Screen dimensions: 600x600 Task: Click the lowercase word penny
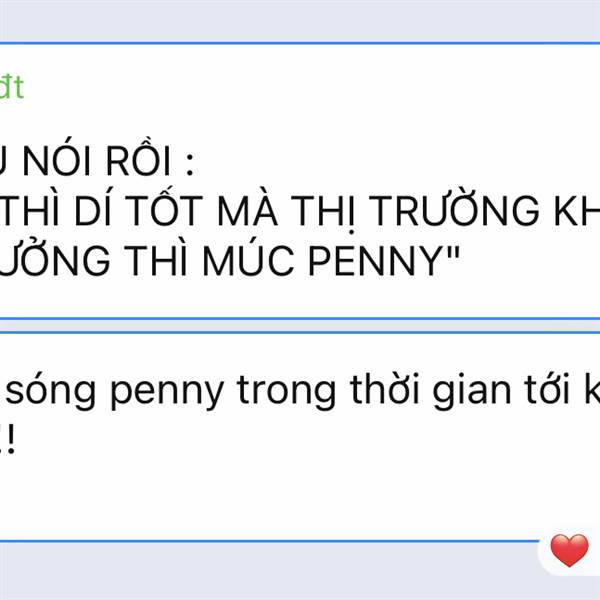click(x=166, y=393)
